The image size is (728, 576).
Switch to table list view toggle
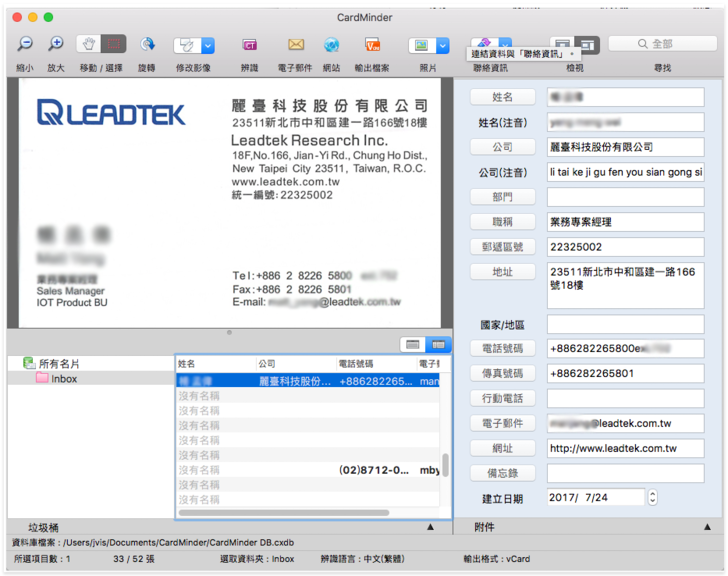coord(436,344)
